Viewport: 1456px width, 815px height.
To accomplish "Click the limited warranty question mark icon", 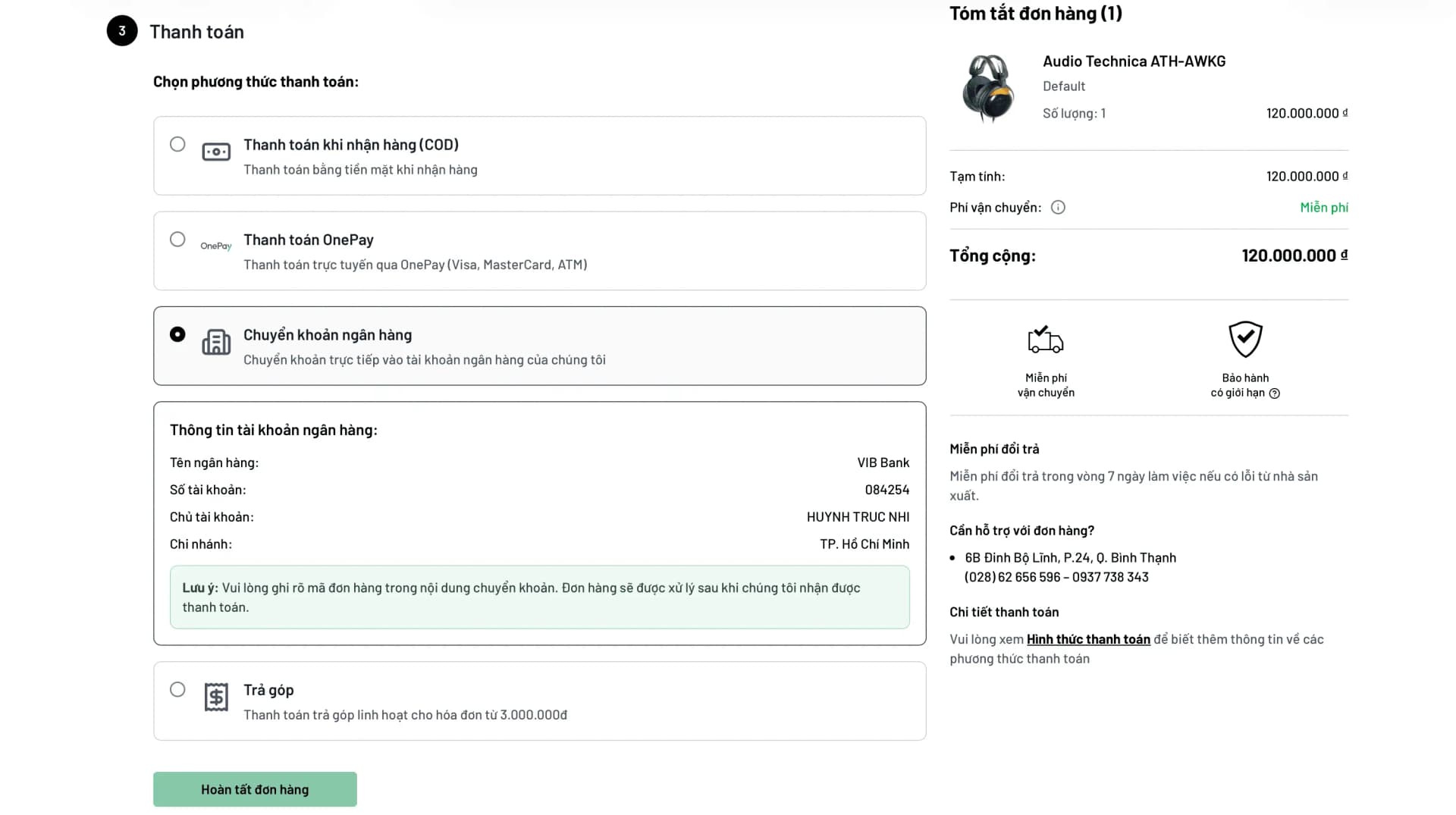I will (1275, 393).
